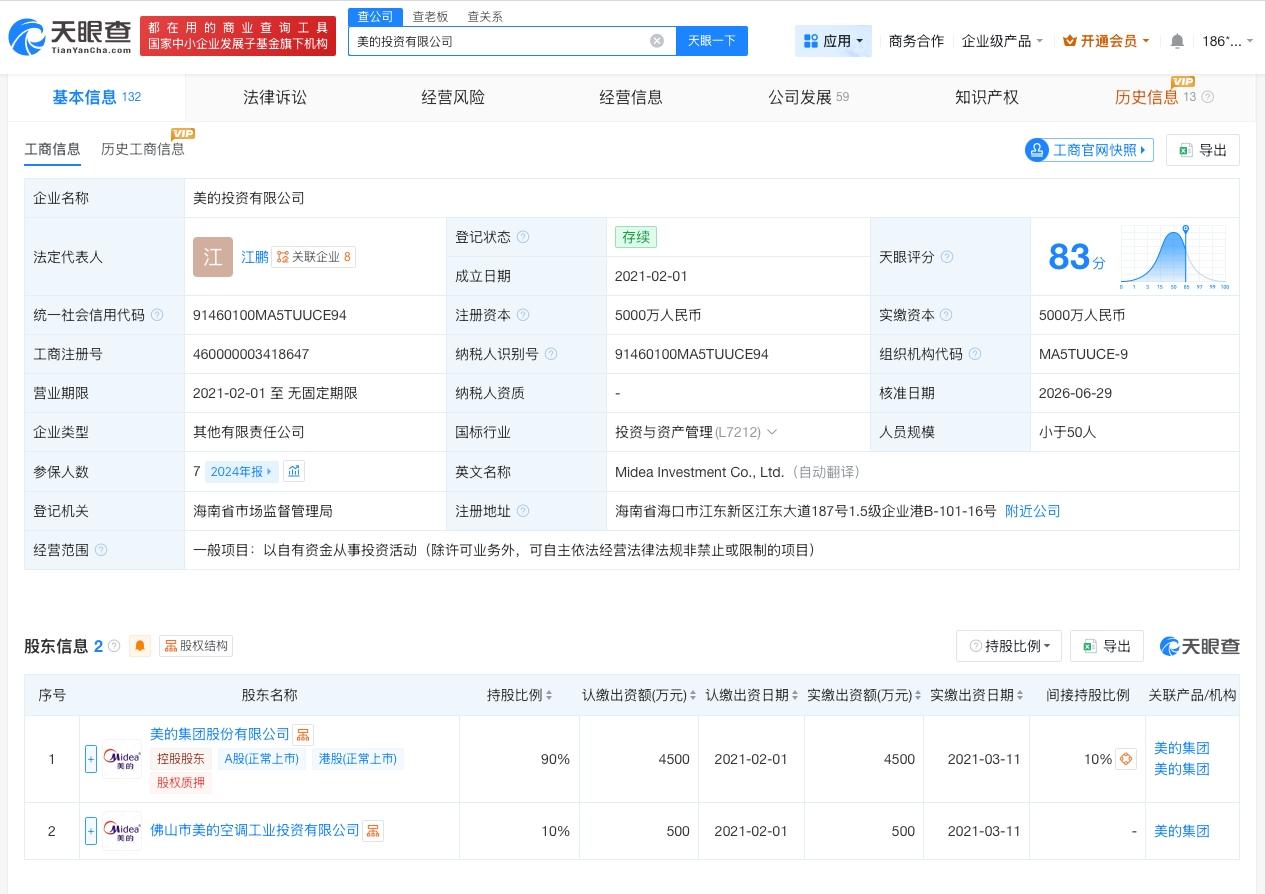View 关联企业 8 for 江鹏
The image size is (1265, 894).
pos(314,257)
